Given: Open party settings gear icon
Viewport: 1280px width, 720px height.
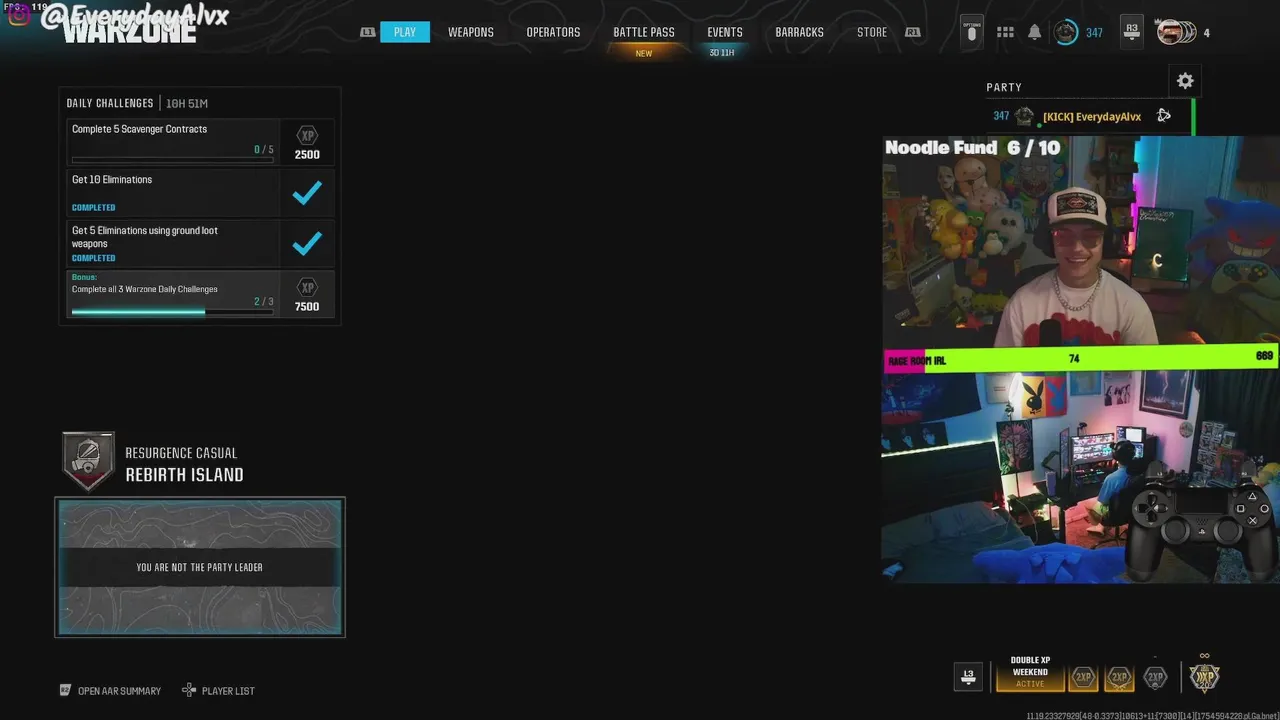Looking at the screenshot, I should [x=1185, y=81].
